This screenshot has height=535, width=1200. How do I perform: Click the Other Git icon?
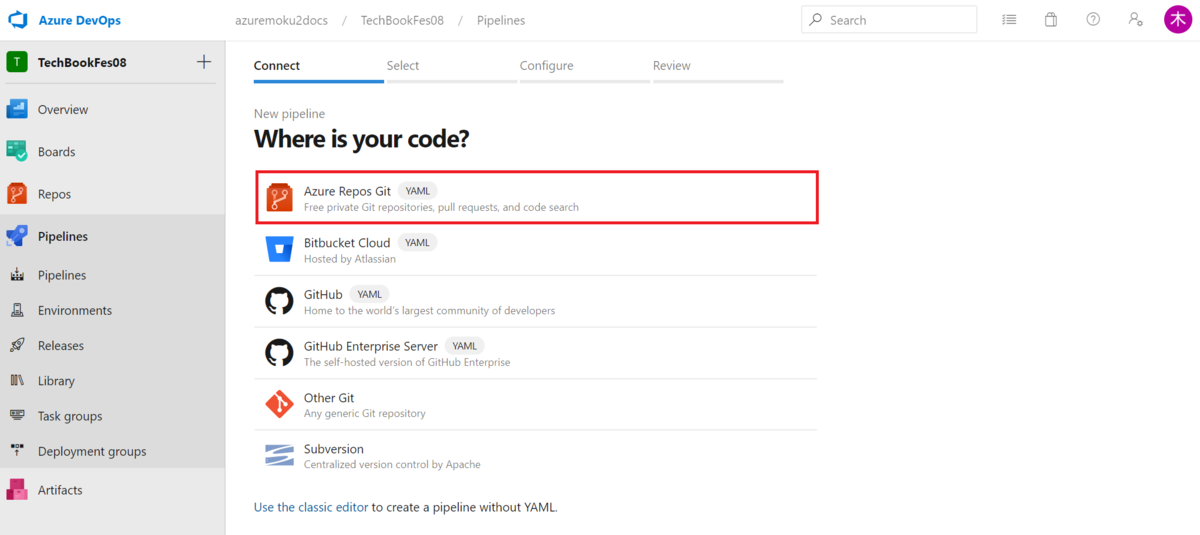[279, 404]
